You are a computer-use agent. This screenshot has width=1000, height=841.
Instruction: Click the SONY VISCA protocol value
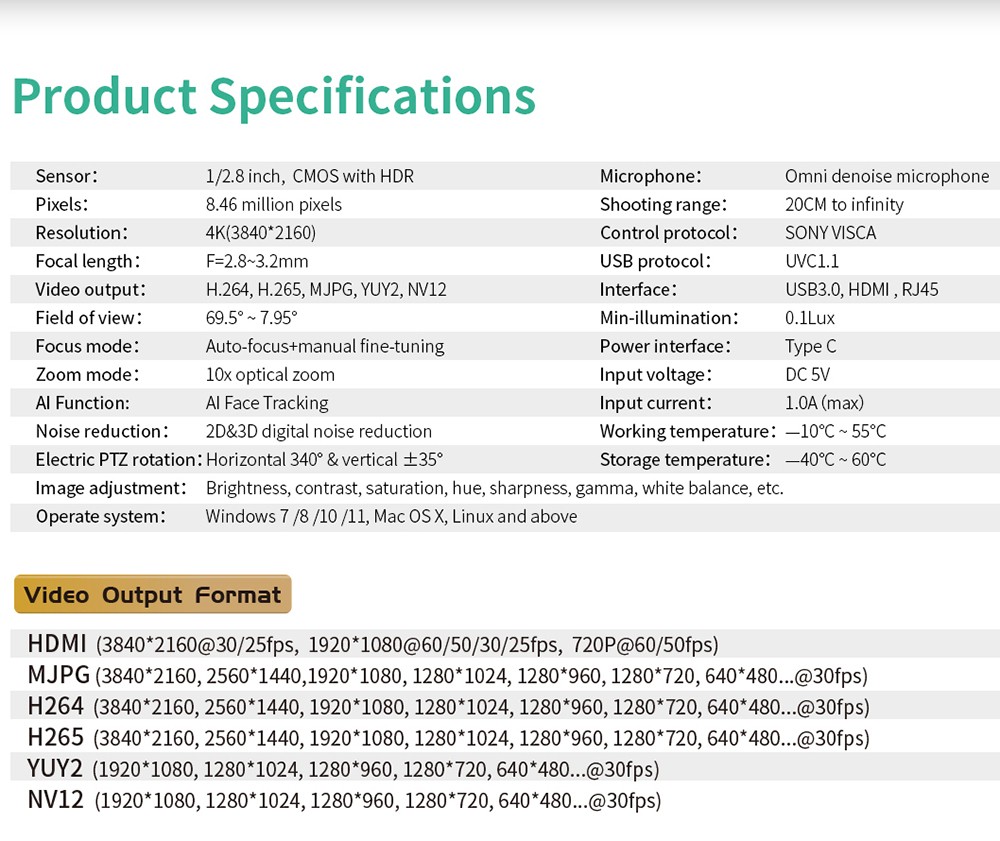coord(832,233)
